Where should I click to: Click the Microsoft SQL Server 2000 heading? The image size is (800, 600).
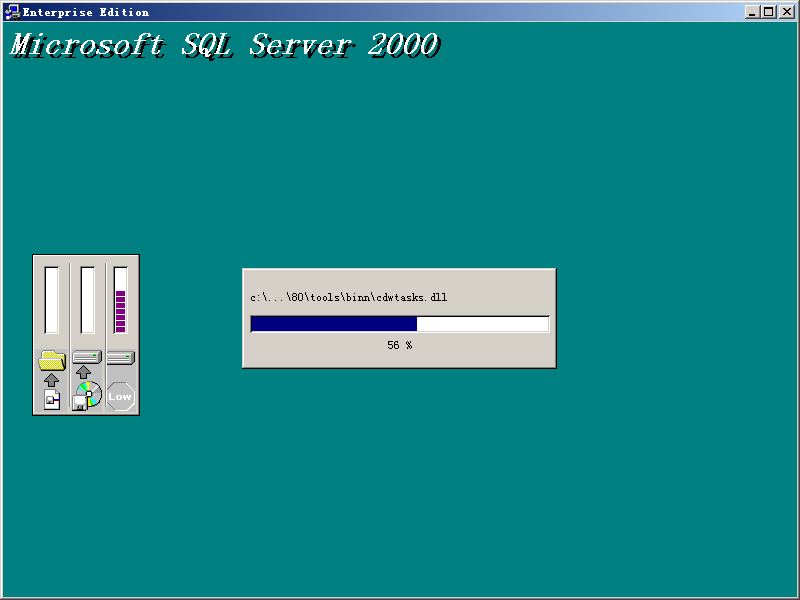(224, 45)
